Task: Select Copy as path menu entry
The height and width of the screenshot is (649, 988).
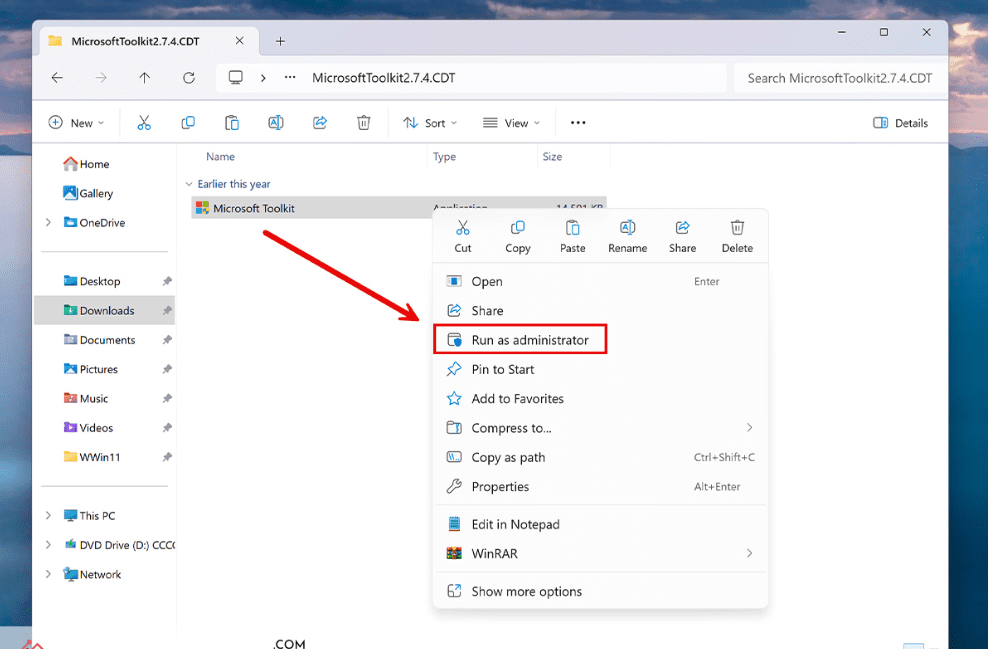Action: 509,457
